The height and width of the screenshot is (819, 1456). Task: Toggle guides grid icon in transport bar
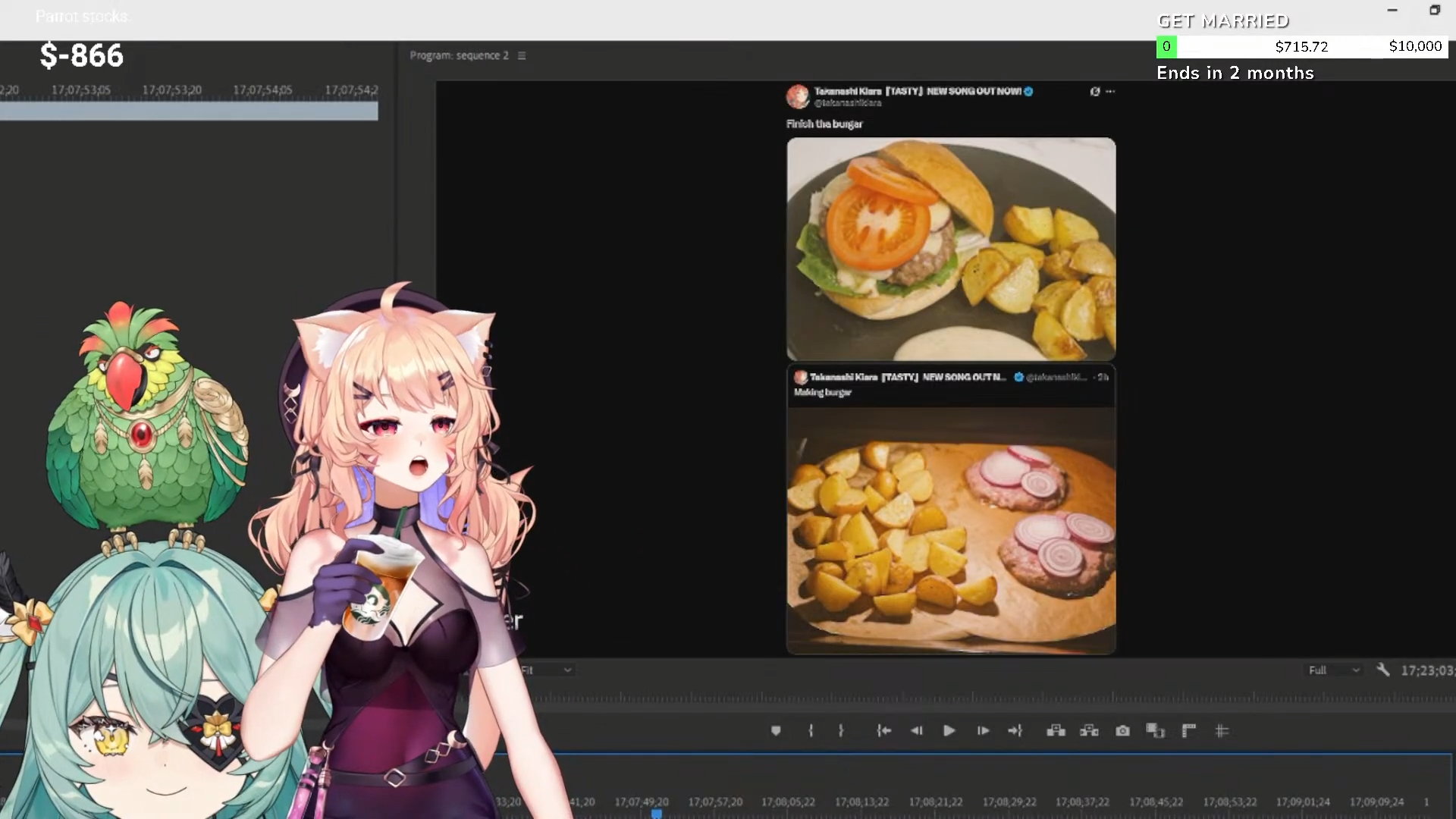click(1222, 731)
